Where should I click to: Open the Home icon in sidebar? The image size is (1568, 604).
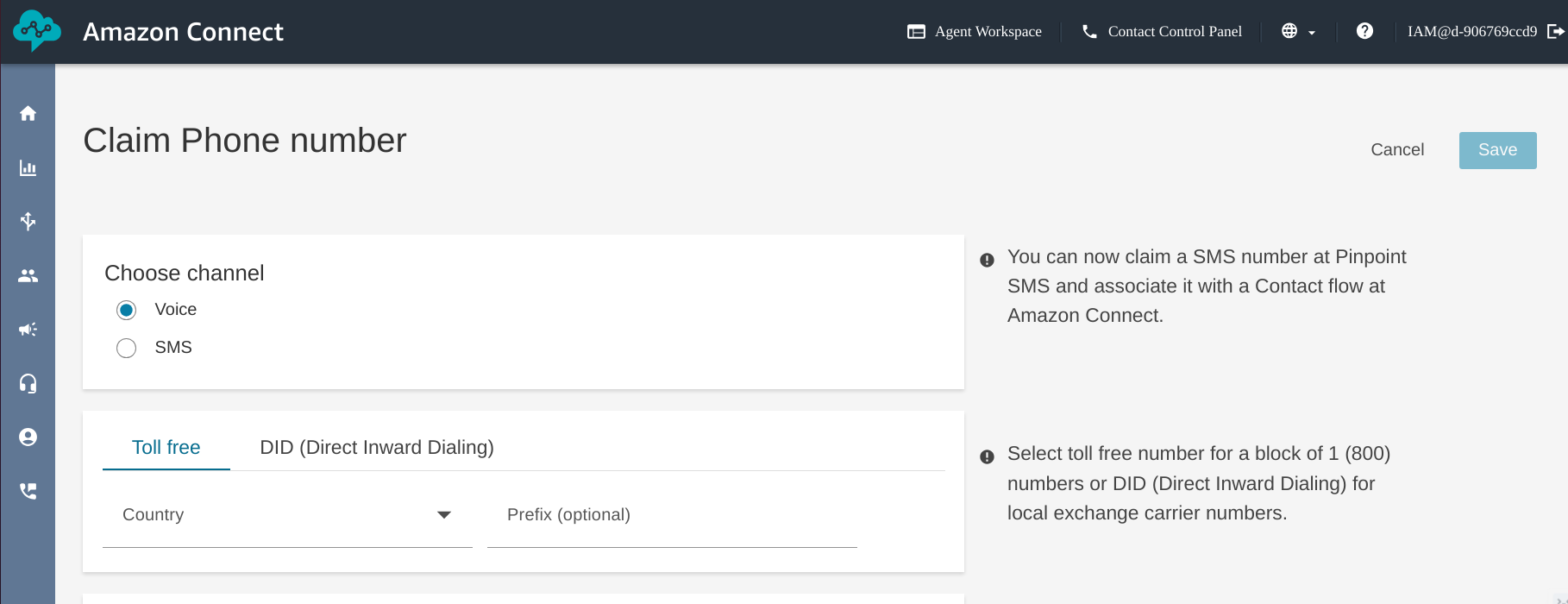click(x=28, y=114)
